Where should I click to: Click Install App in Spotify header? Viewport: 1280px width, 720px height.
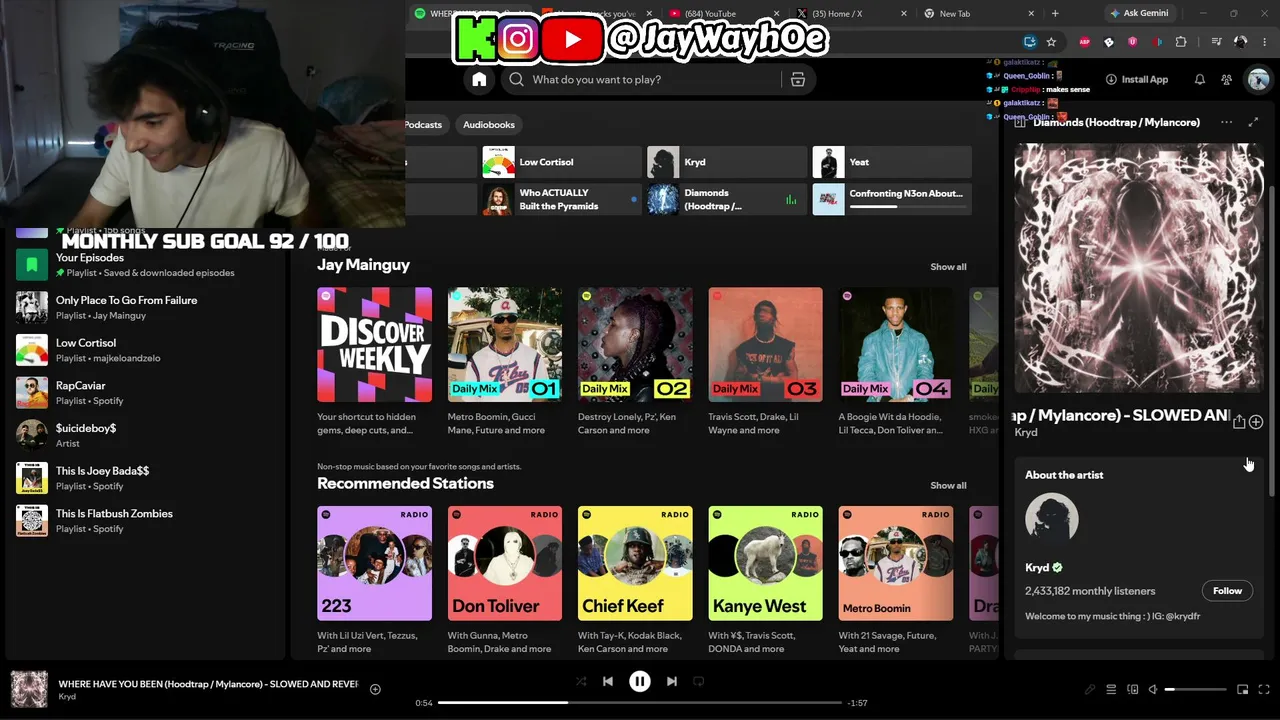click(x=1137, y=80)
